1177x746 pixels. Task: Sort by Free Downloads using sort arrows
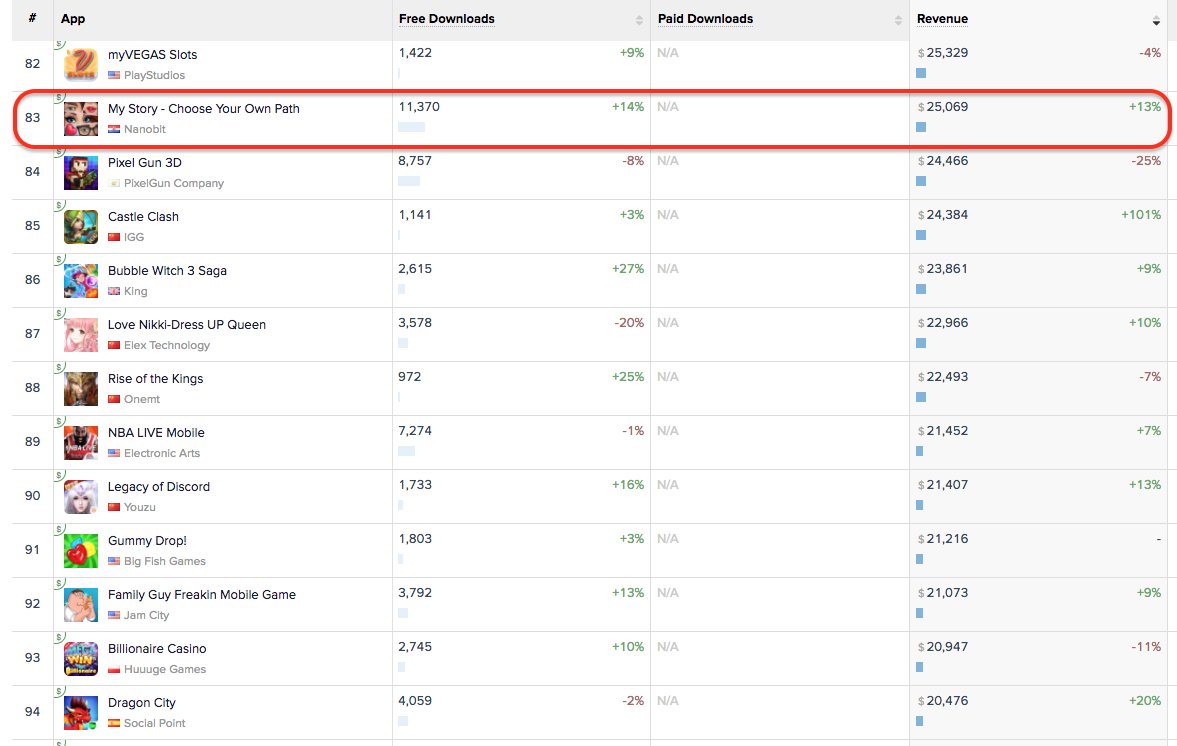coord(640,21)
